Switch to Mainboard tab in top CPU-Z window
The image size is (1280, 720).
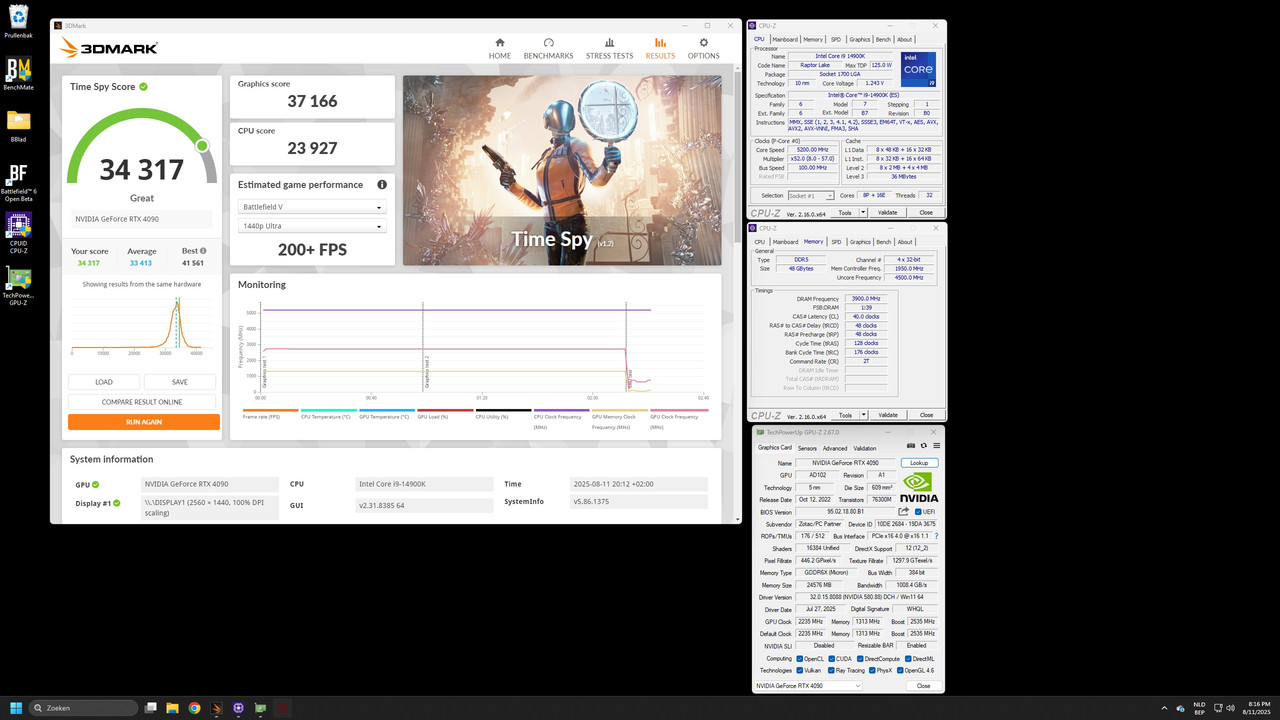point(784,39)
